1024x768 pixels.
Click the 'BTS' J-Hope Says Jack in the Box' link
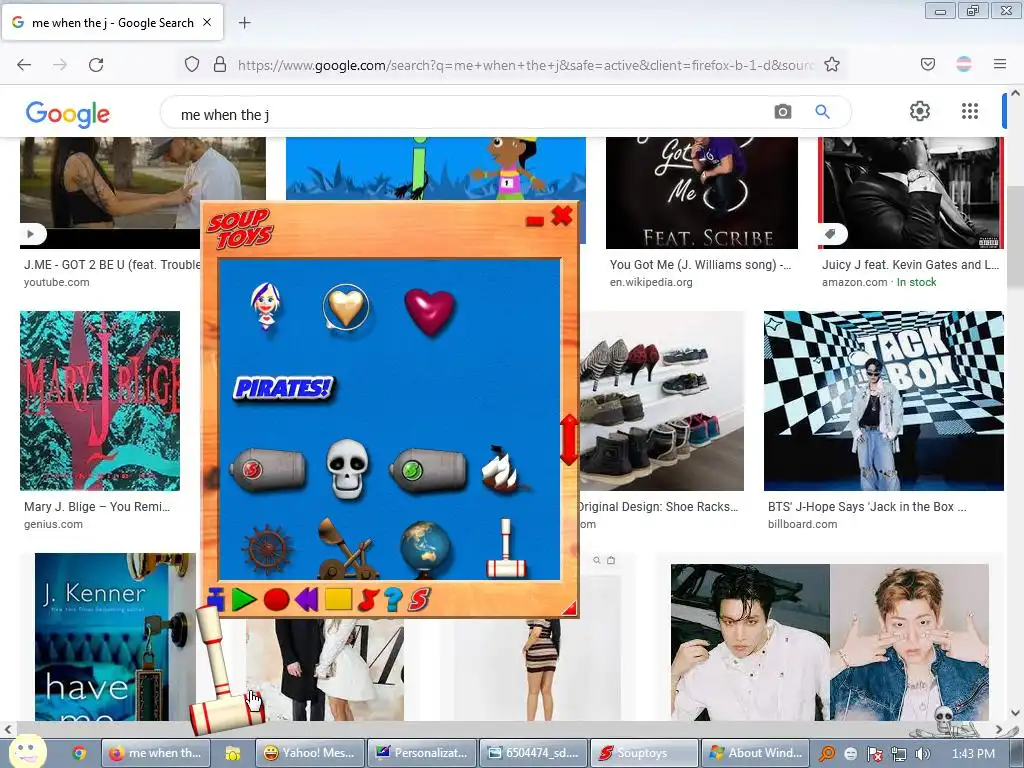click(x=867, y=507)
